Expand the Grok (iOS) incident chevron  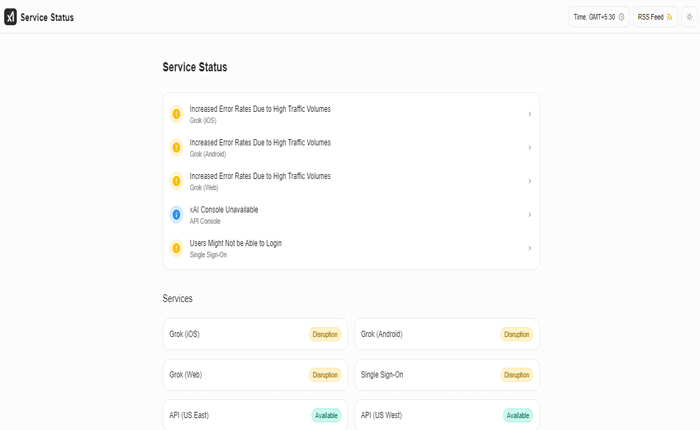point(529,114)
